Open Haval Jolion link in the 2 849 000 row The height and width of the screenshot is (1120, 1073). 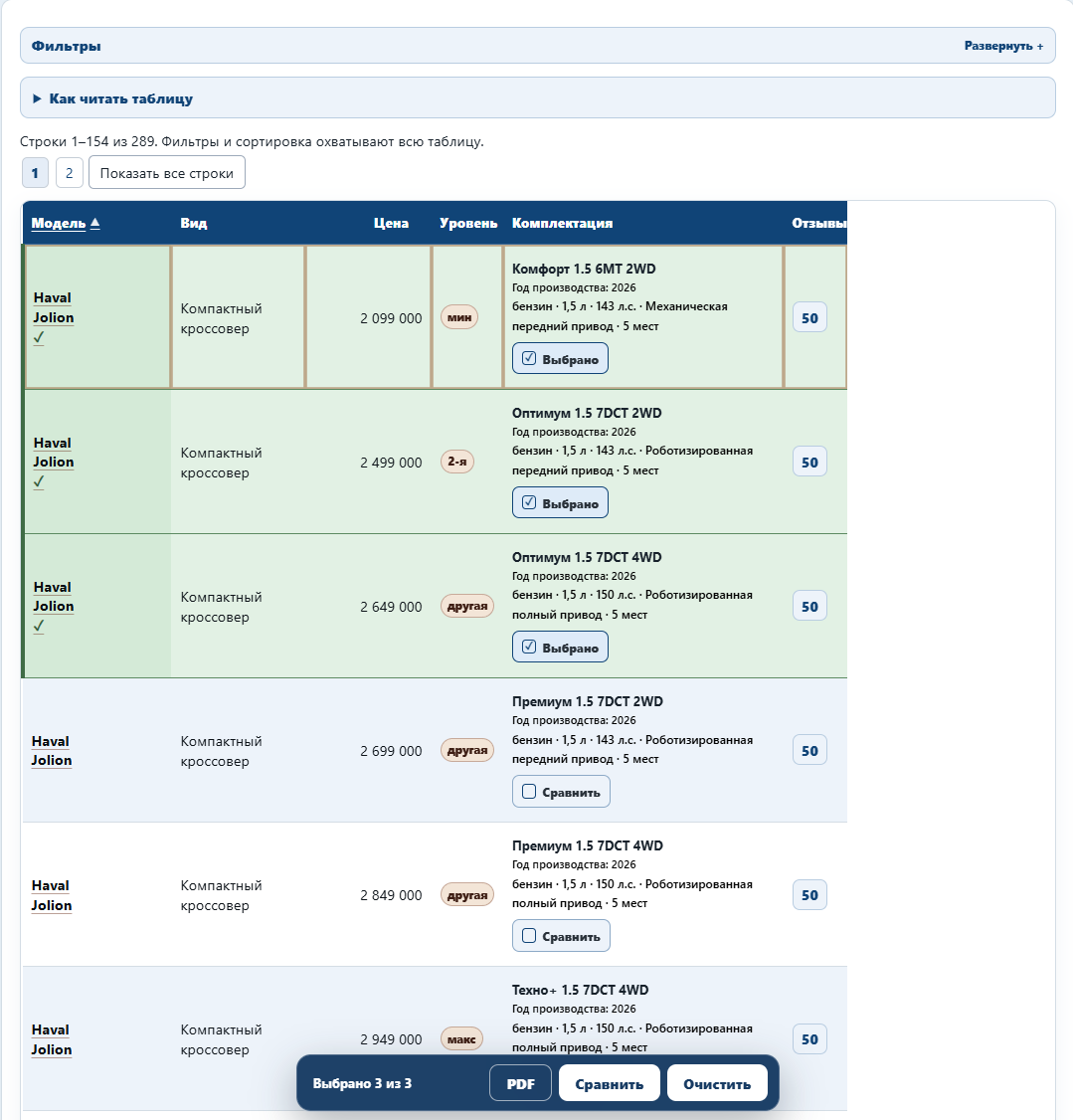click(52, 895)
